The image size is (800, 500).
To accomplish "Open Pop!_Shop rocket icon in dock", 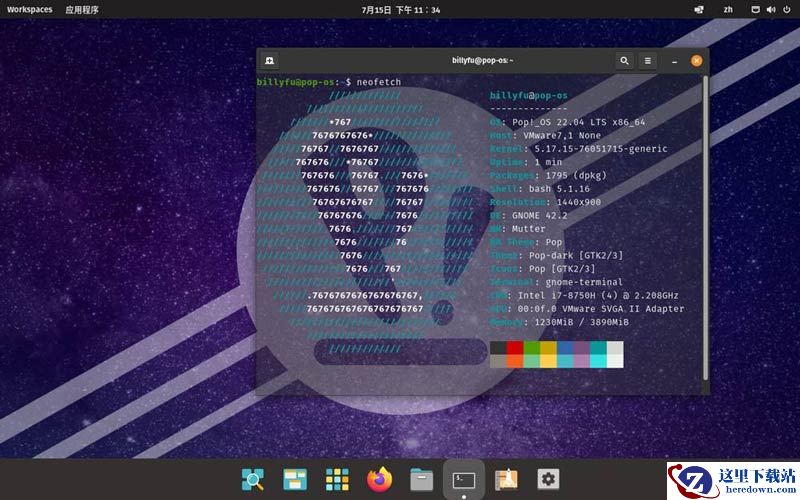I will tap(506, 479).
